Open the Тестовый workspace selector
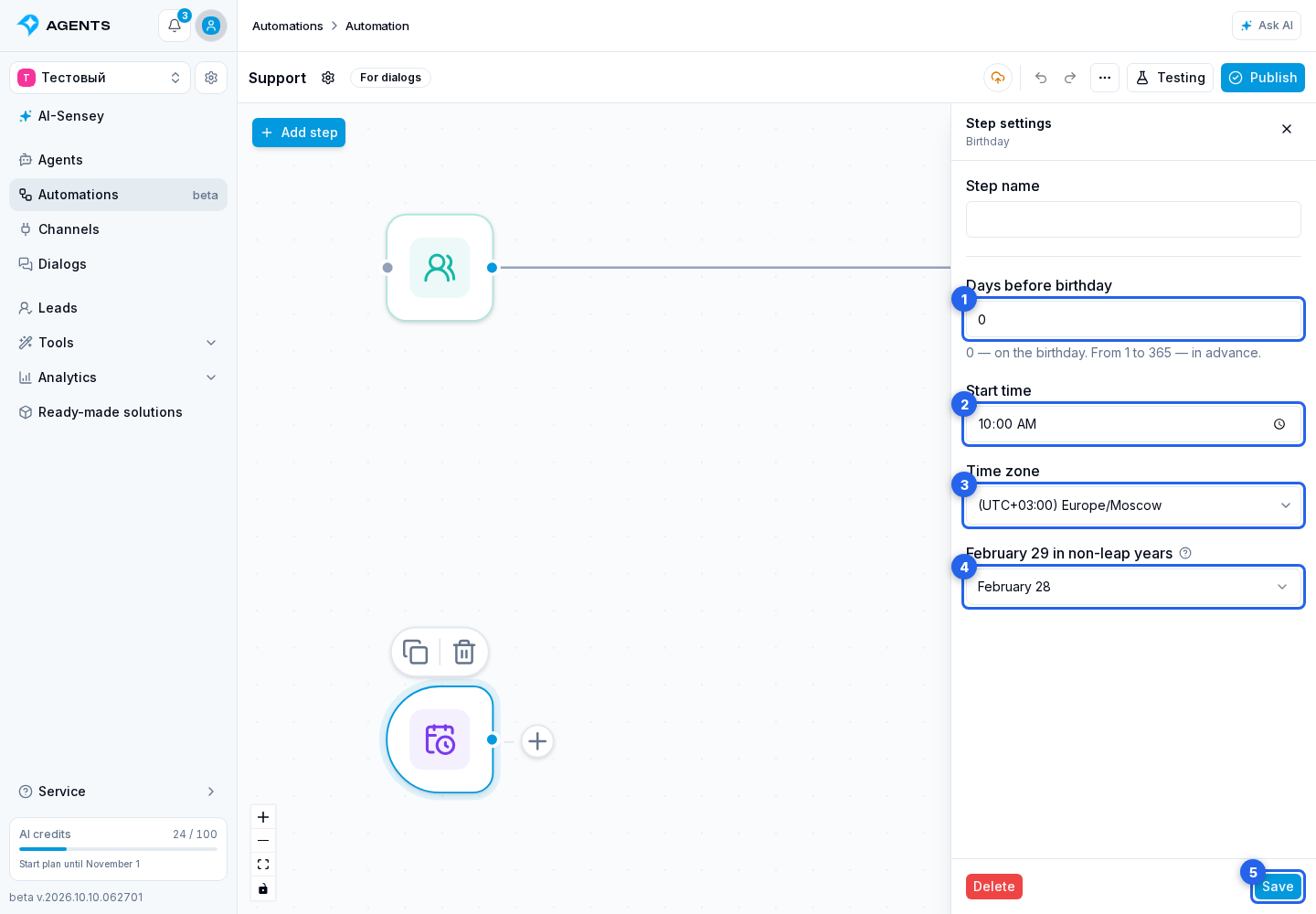Screen dimensions: 1316x914 pyautogui.click(x=100, y=78)
